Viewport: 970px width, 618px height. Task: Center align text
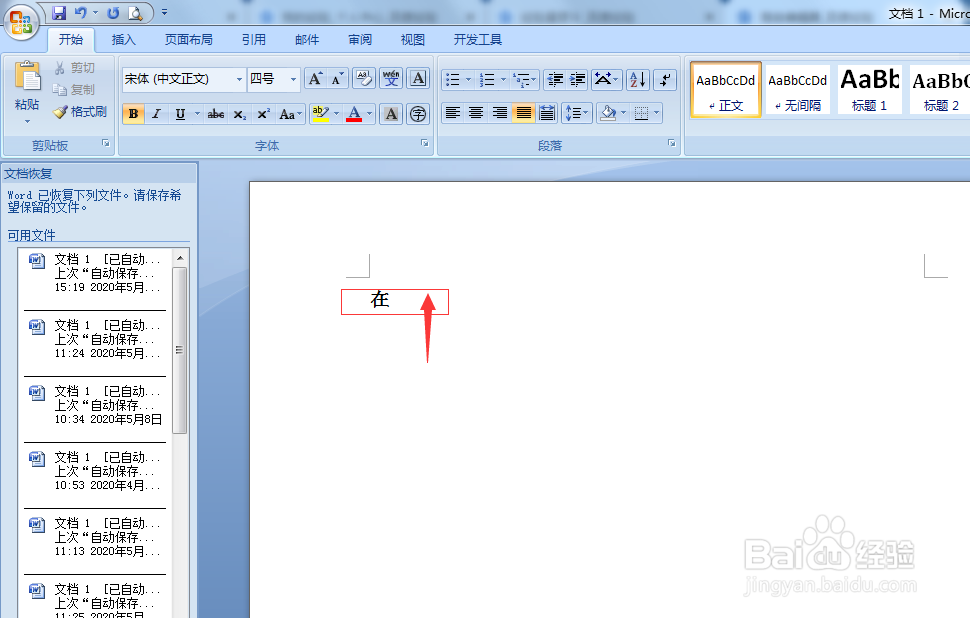point(476,113)
